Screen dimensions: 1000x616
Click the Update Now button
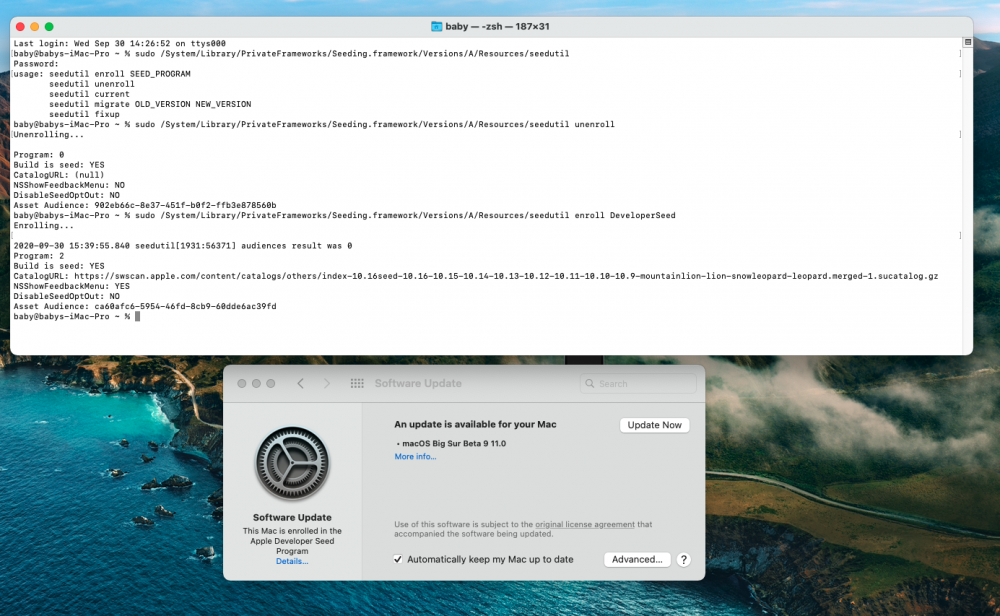pyautogui.click(x=654, y=425)
